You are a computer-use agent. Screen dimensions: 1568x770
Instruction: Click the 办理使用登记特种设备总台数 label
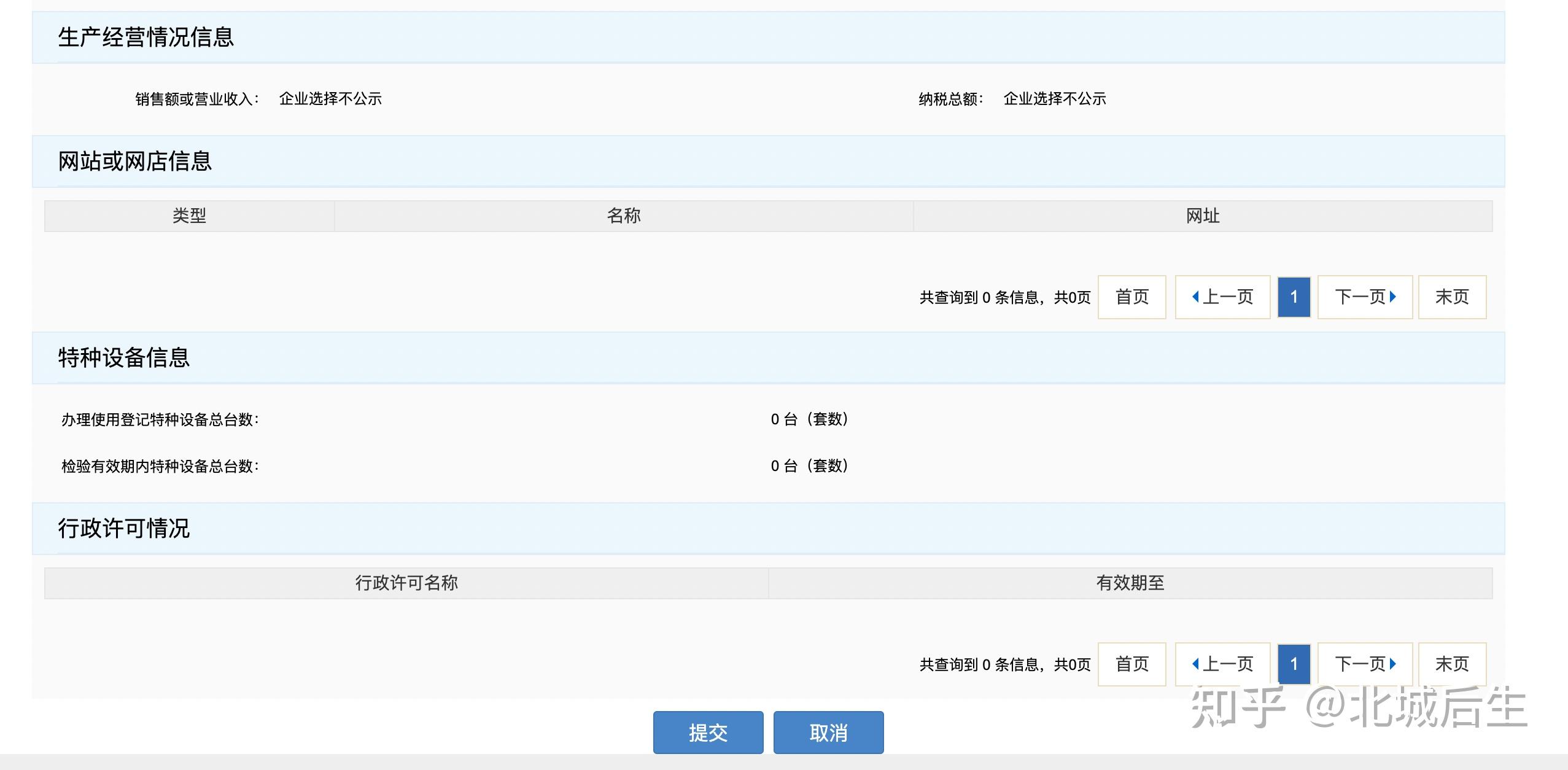tap(160, 419)
